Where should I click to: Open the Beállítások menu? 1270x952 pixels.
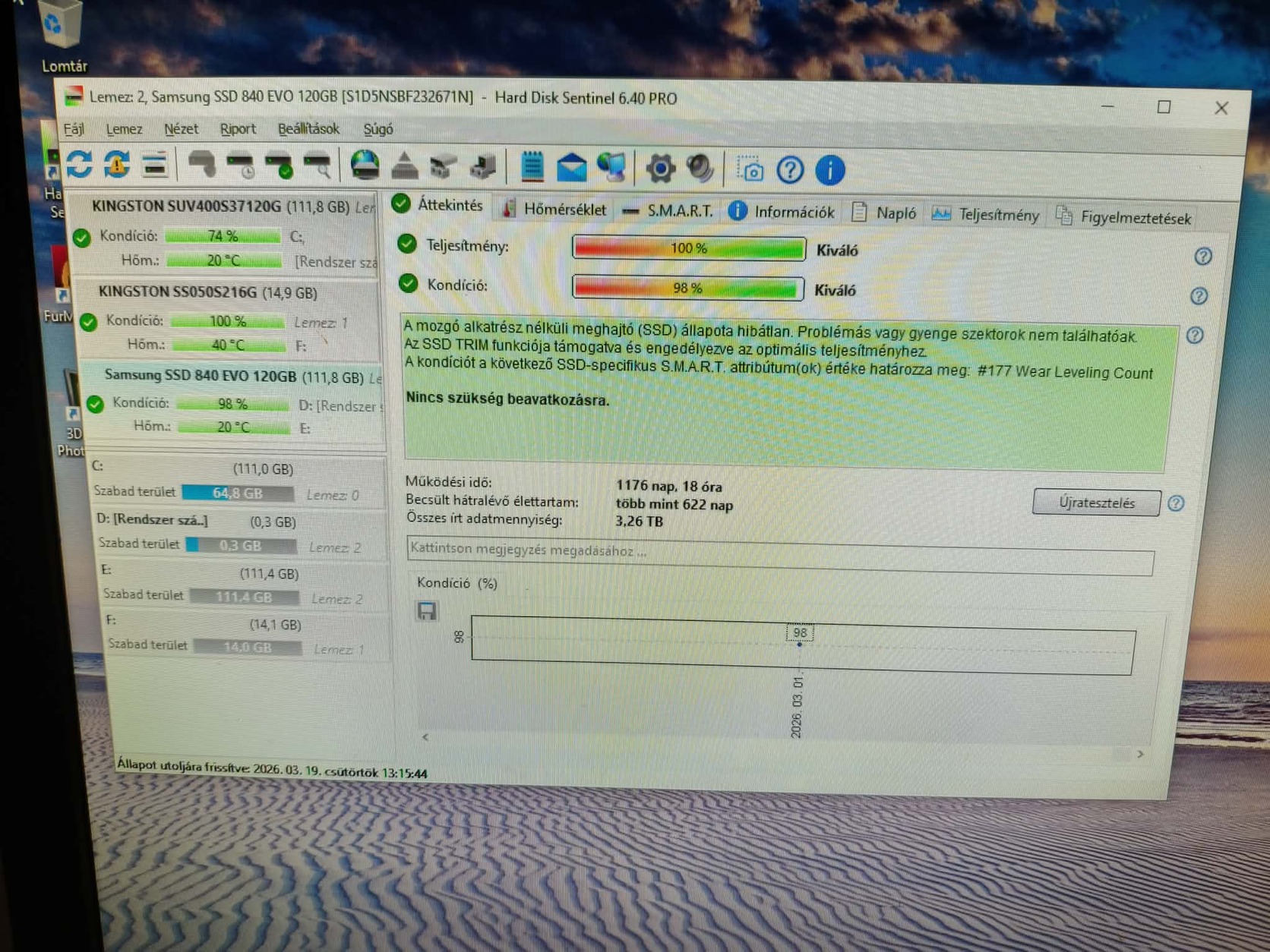click(308, 129)
